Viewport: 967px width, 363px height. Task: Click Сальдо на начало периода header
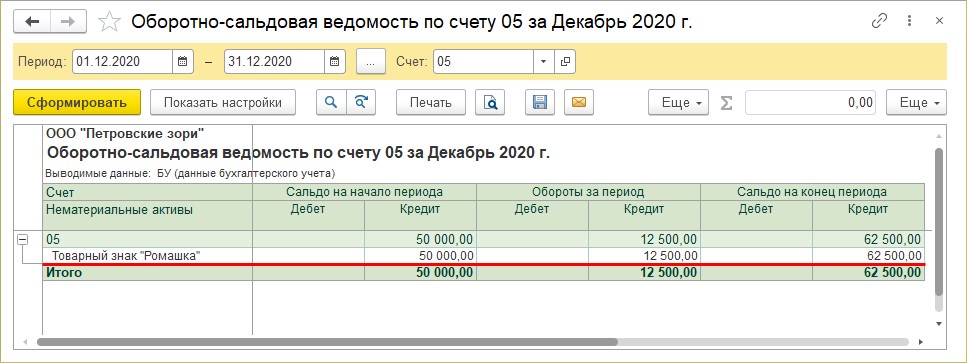(x=364, y=192)
